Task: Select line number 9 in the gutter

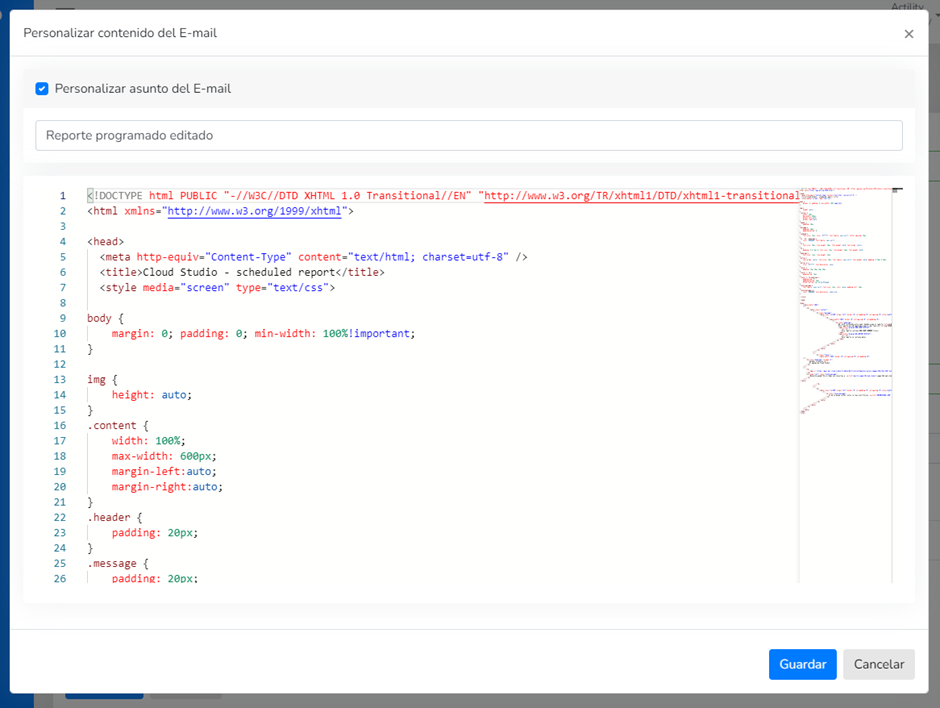Action: (62, 318)
